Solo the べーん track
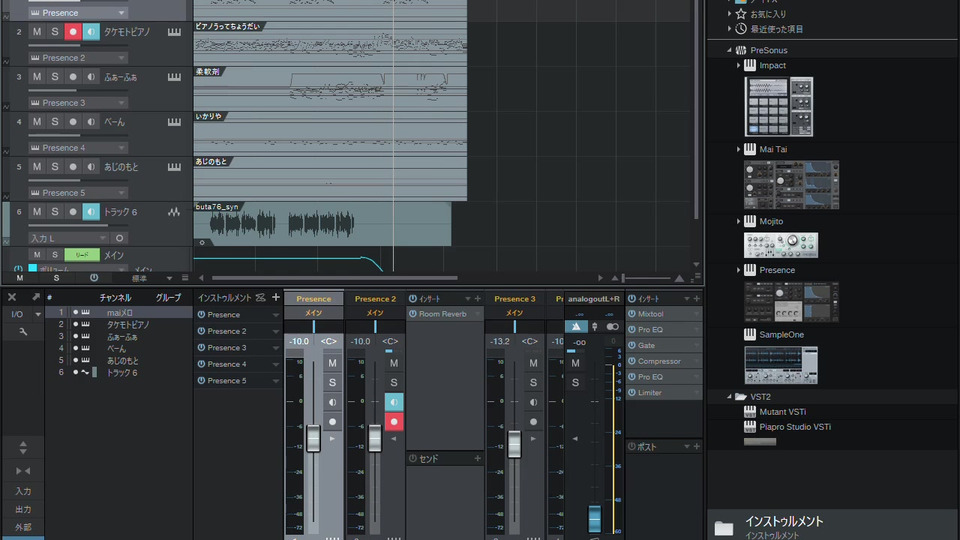The width and height of the screenshot is (960, 540). tap(54, 122)
